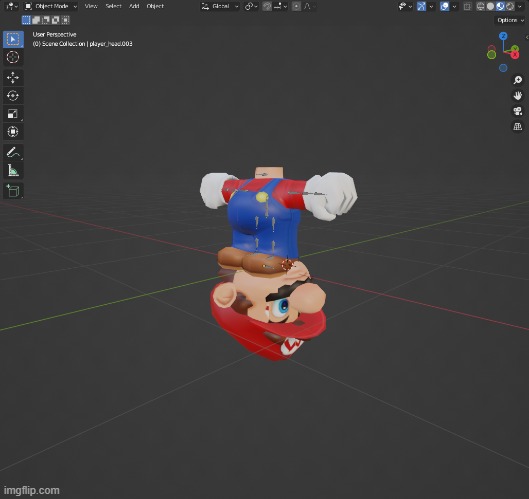This screenshot has width=529, height=499.
Task: Switch to solid viewport shading
Action: [490, 6]
